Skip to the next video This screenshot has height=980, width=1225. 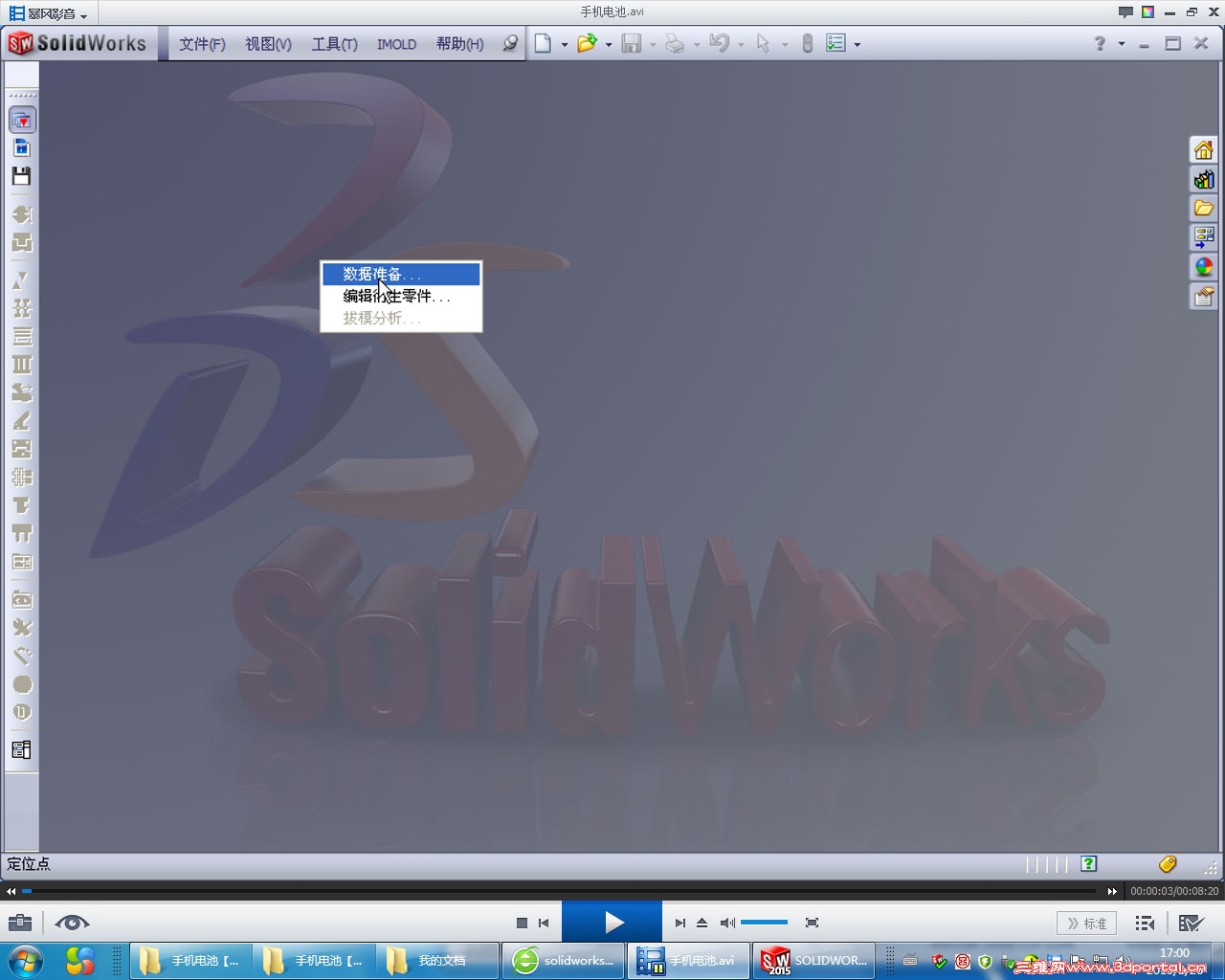(679, 923)
